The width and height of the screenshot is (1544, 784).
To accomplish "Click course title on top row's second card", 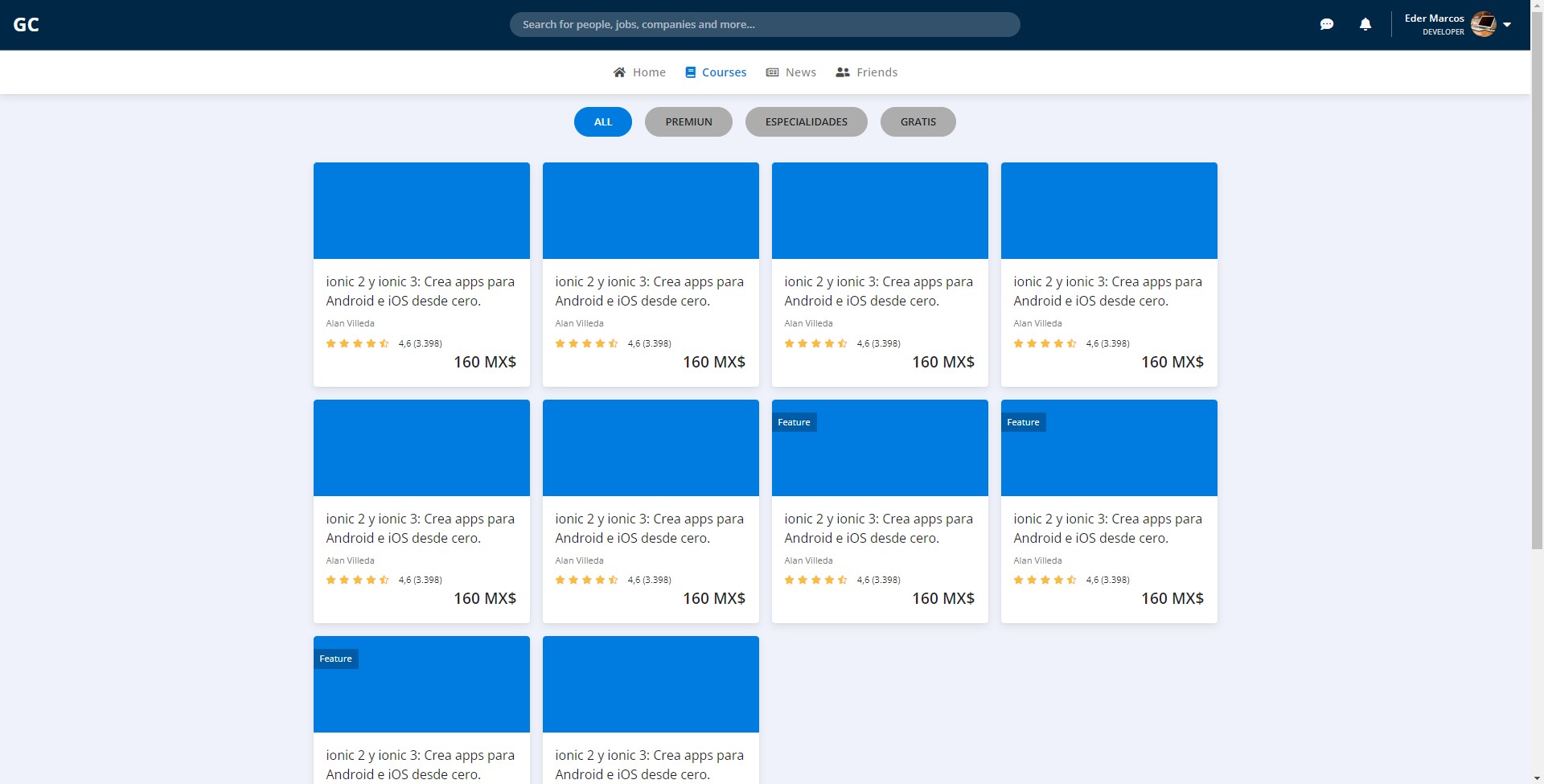I will tap(649, 291).
